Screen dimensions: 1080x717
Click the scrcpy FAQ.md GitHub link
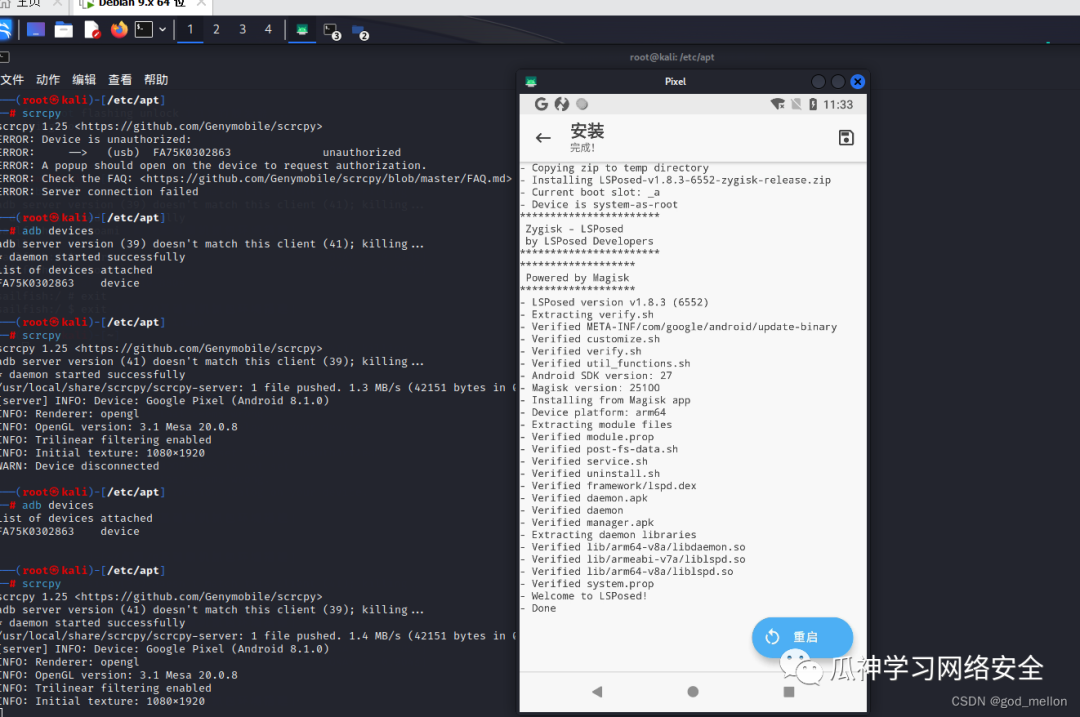point(326,178)
